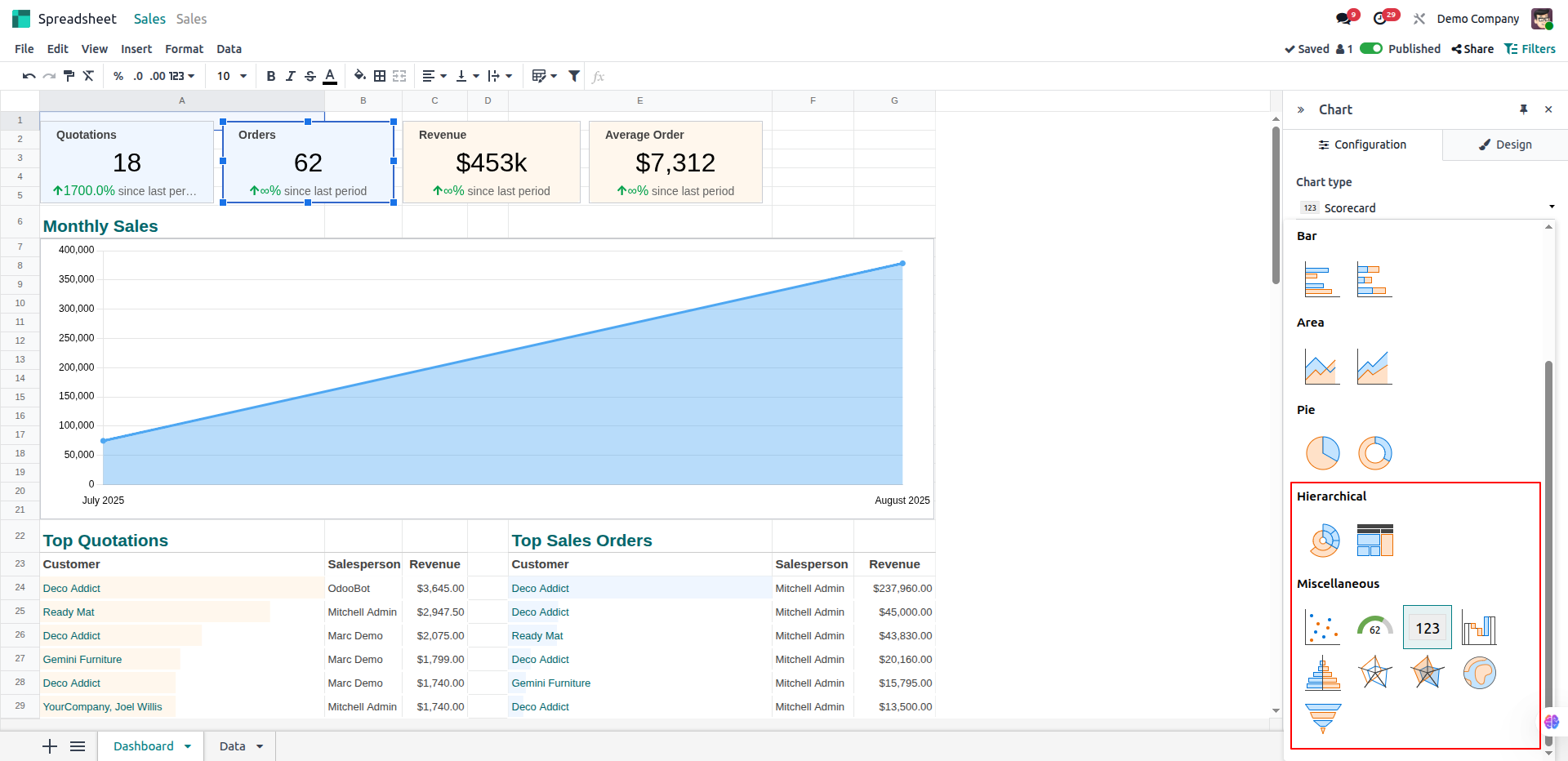
Task: Open the user avatar menu
Action: pyautogui.click(x=1542, y=19)
